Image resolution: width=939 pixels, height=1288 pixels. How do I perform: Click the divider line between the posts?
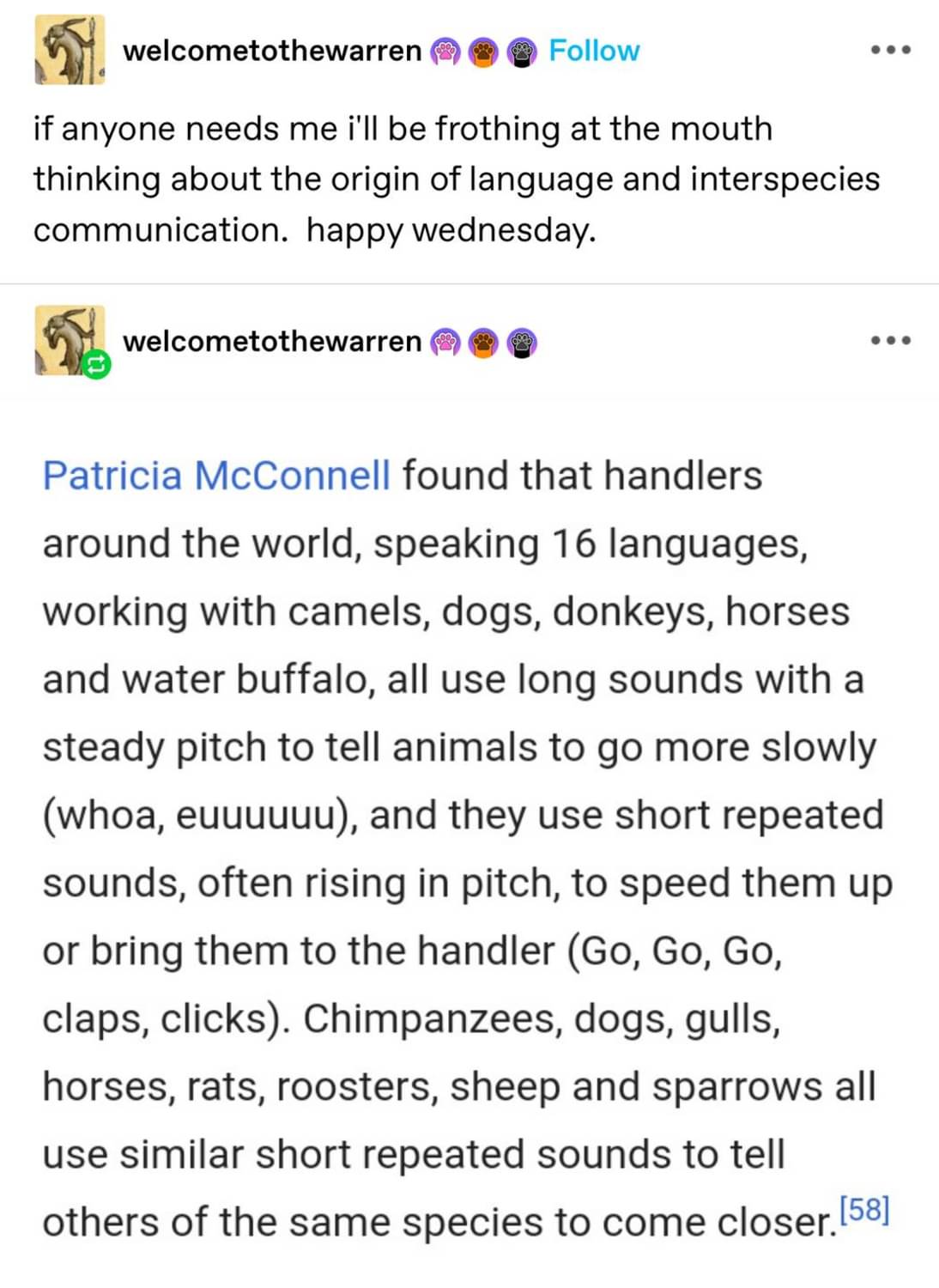pos(469,283)
